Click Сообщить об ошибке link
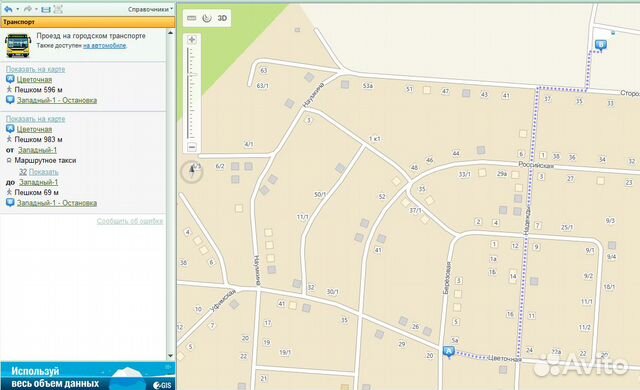The width and height of the screenshot is (640, 390). [130, 221]
